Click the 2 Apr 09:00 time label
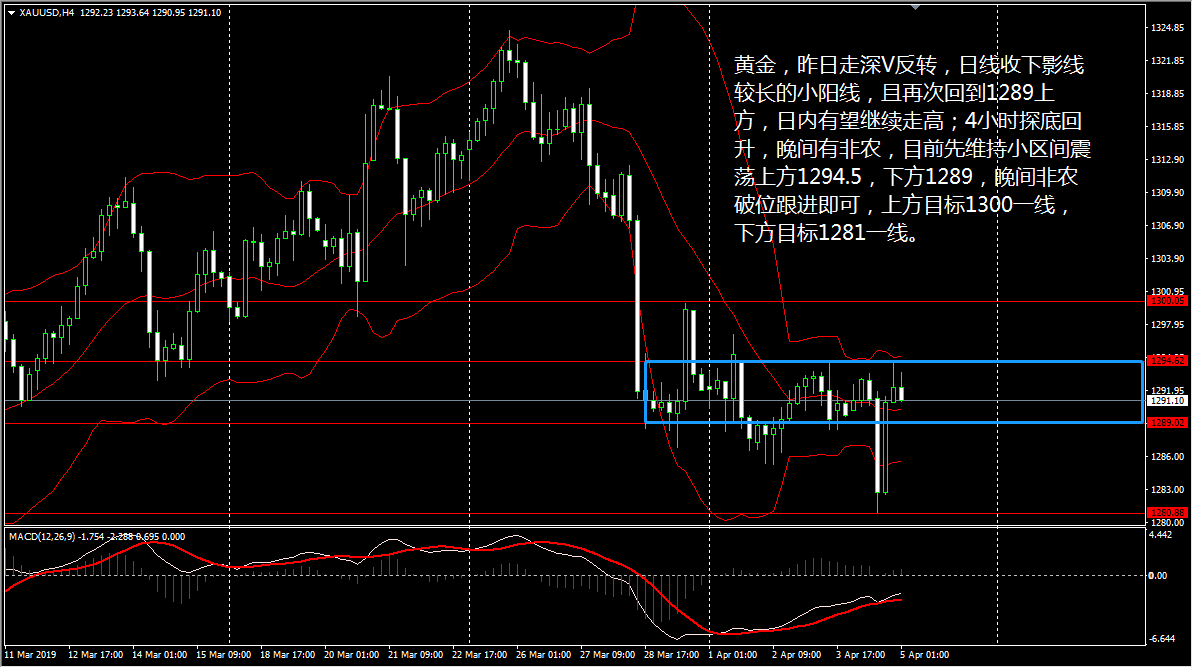Image resolution: width=1193 pixels, height=668 pixels. [x=796, y=654]
